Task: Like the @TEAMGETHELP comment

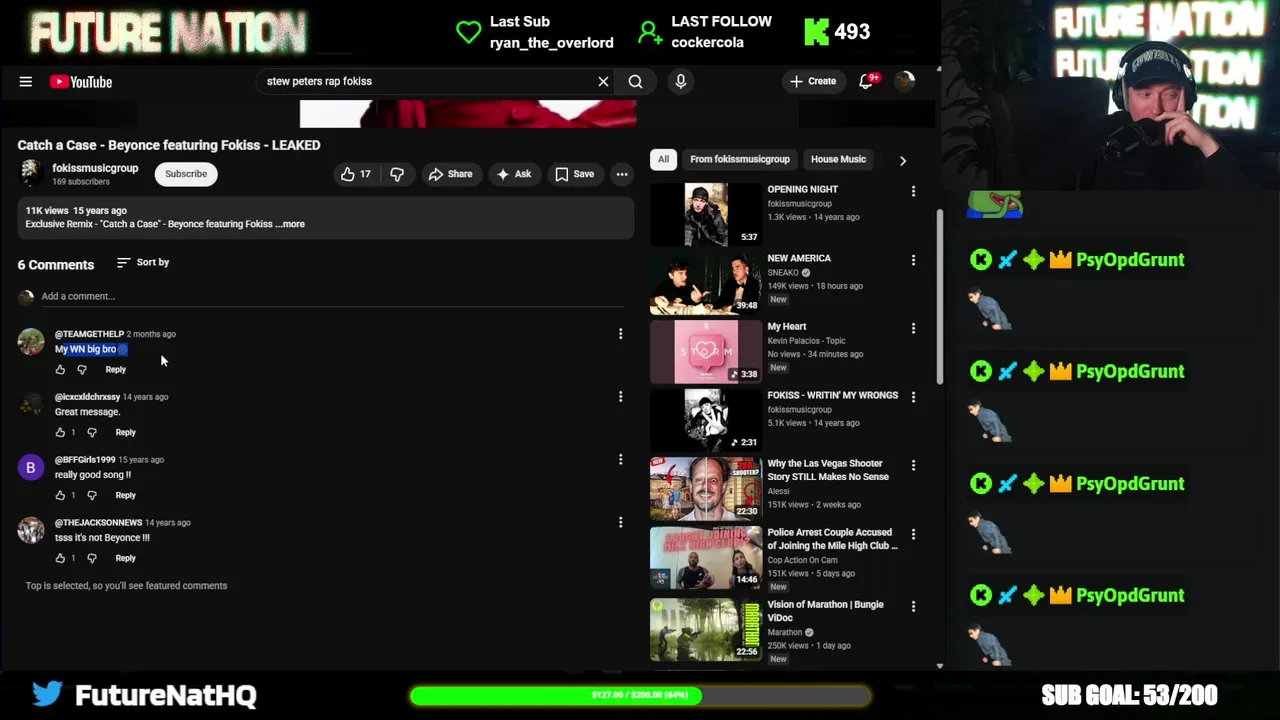Action: (60, 370)
